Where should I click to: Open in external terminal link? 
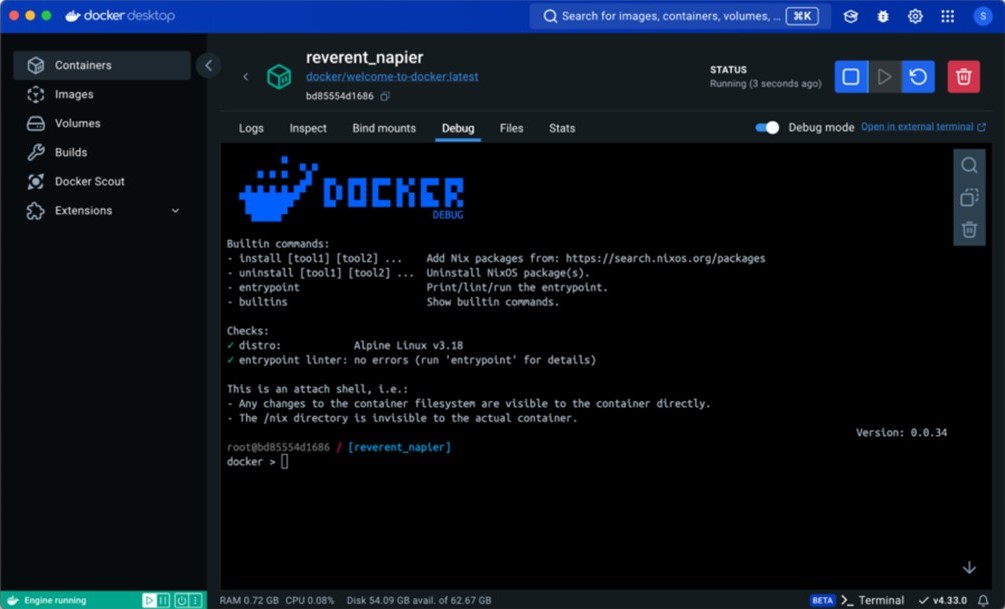pos(923,127)
